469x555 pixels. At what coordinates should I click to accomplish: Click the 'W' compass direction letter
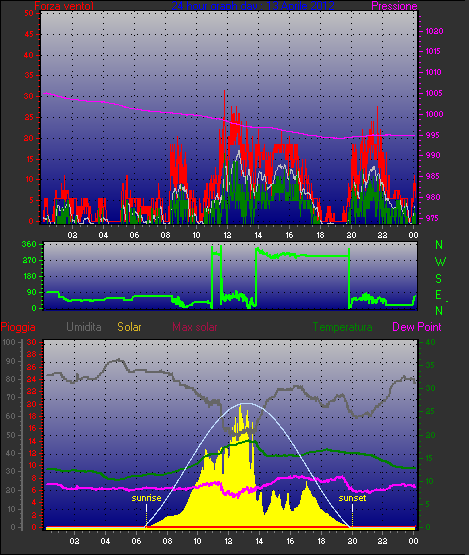point(440,262)
